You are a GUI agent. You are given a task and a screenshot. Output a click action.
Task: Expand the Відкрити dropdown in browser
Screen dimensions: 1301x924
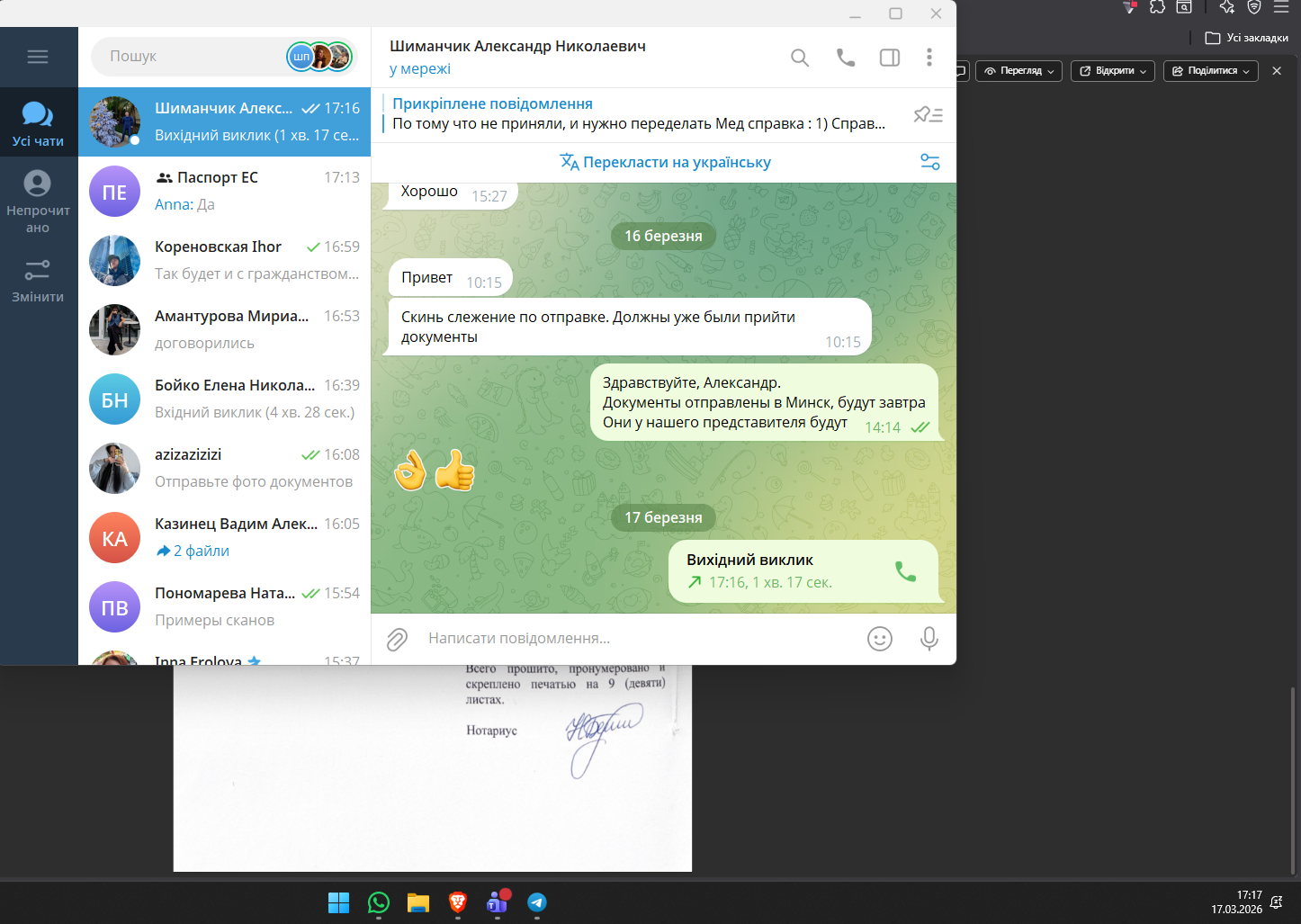coord(1114,71)
